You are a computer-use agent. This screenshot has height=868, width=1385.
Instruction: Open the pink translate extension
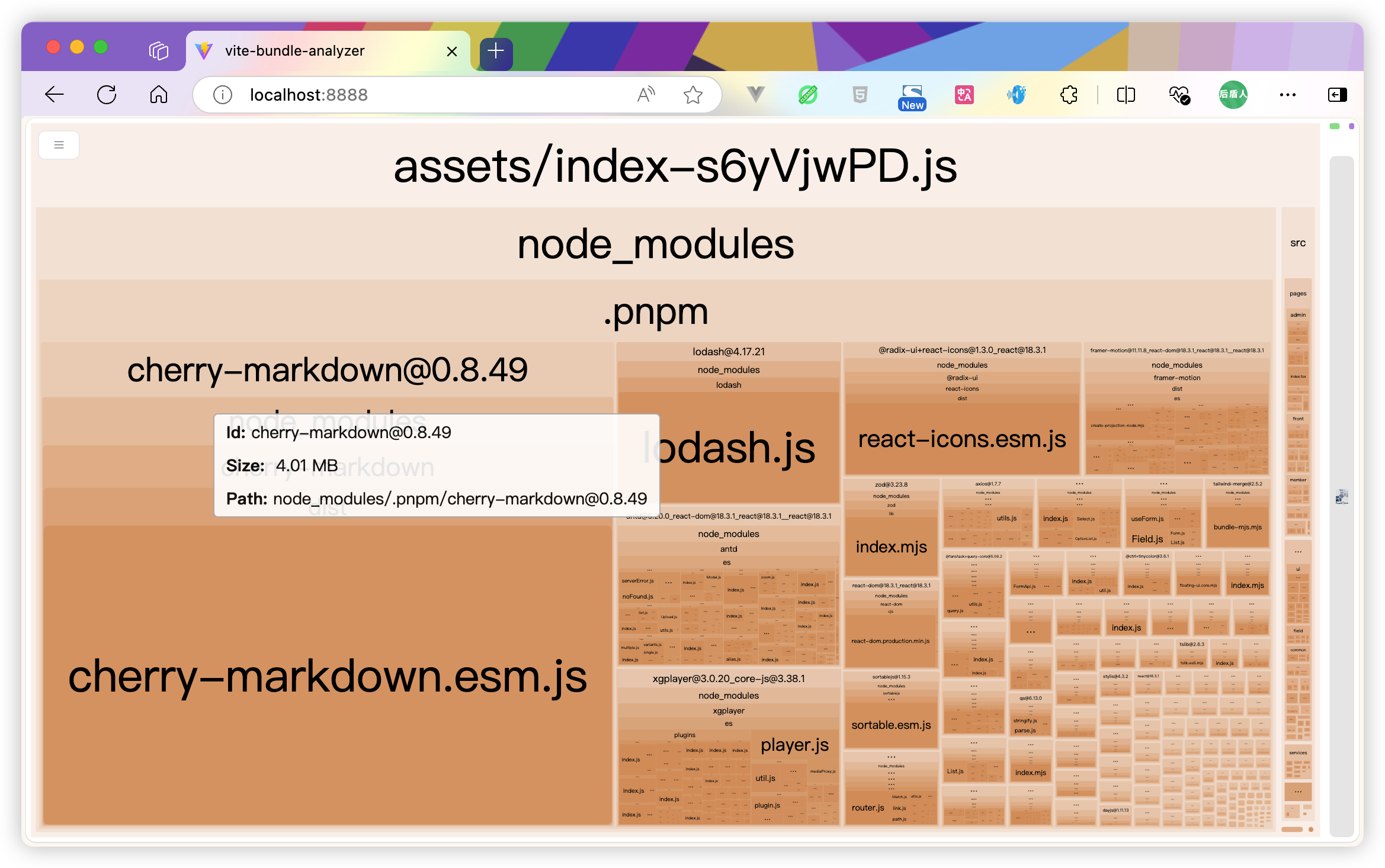pos(964,95)
